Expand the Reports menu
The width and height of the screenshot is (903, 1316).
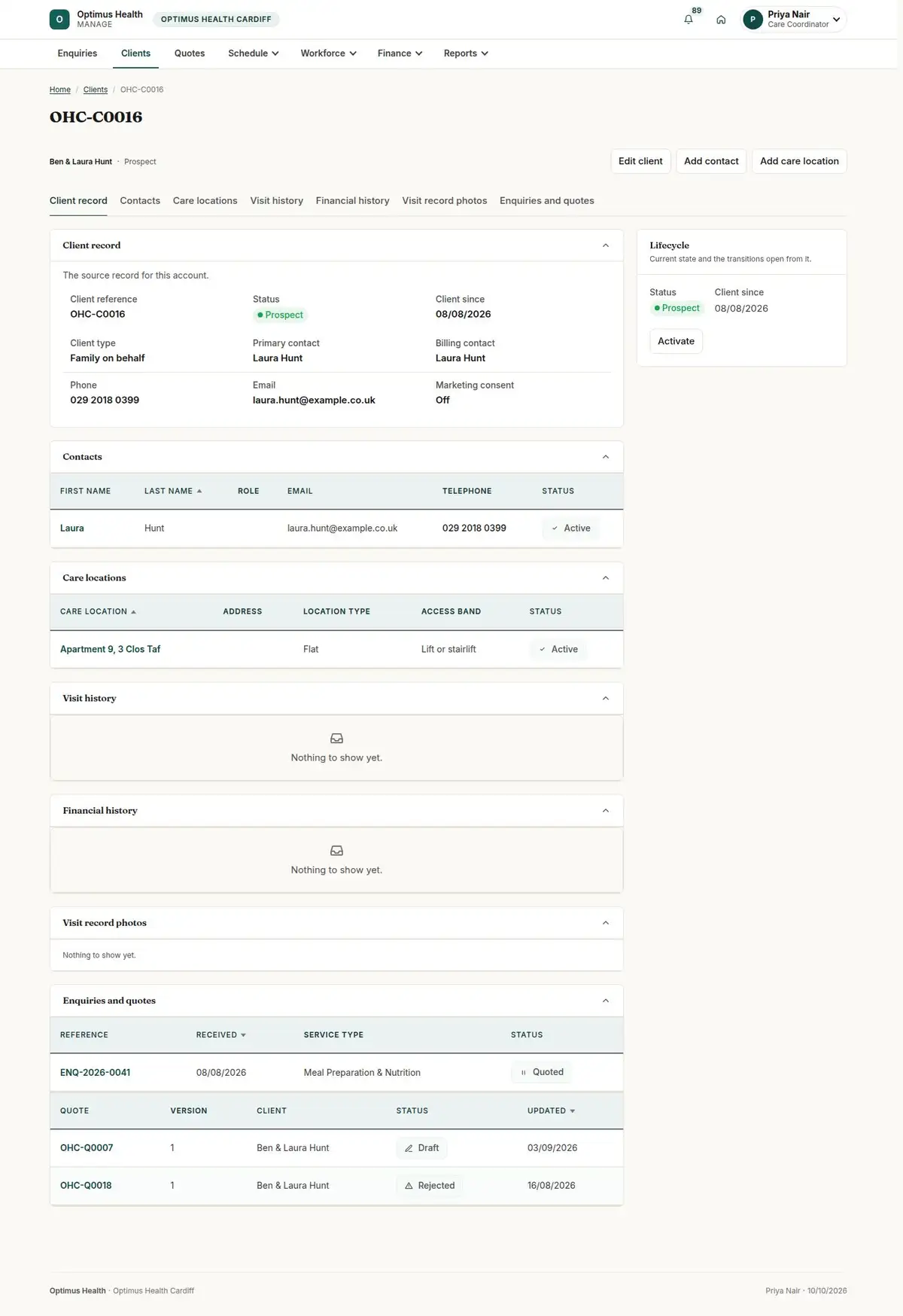[467, 53]
